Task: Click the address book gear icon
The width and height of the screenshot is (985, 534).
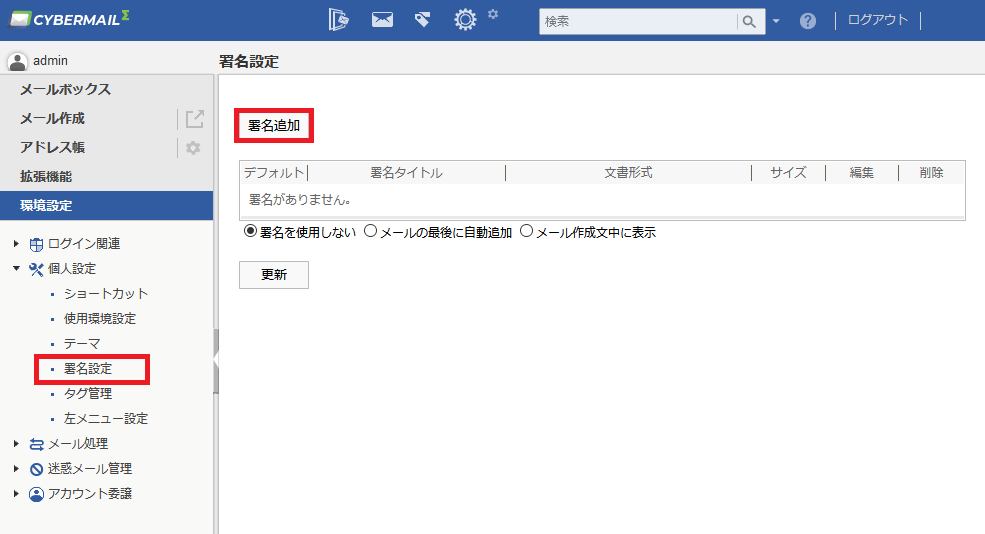Action: pyautogui.click(x=193, y=148)
